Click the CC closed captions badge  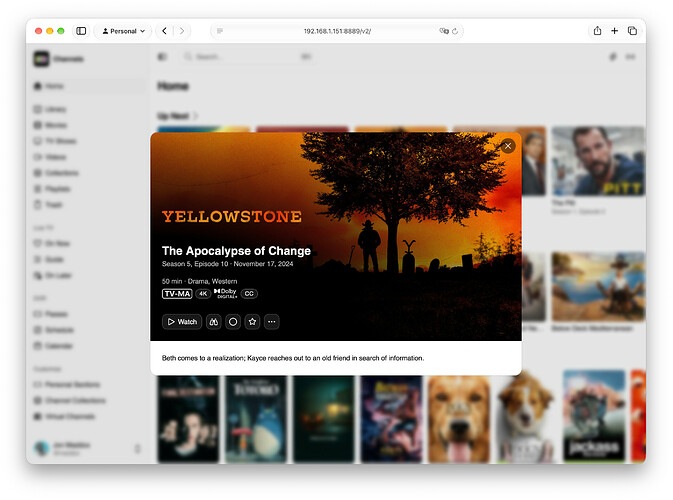click(249, 294)
